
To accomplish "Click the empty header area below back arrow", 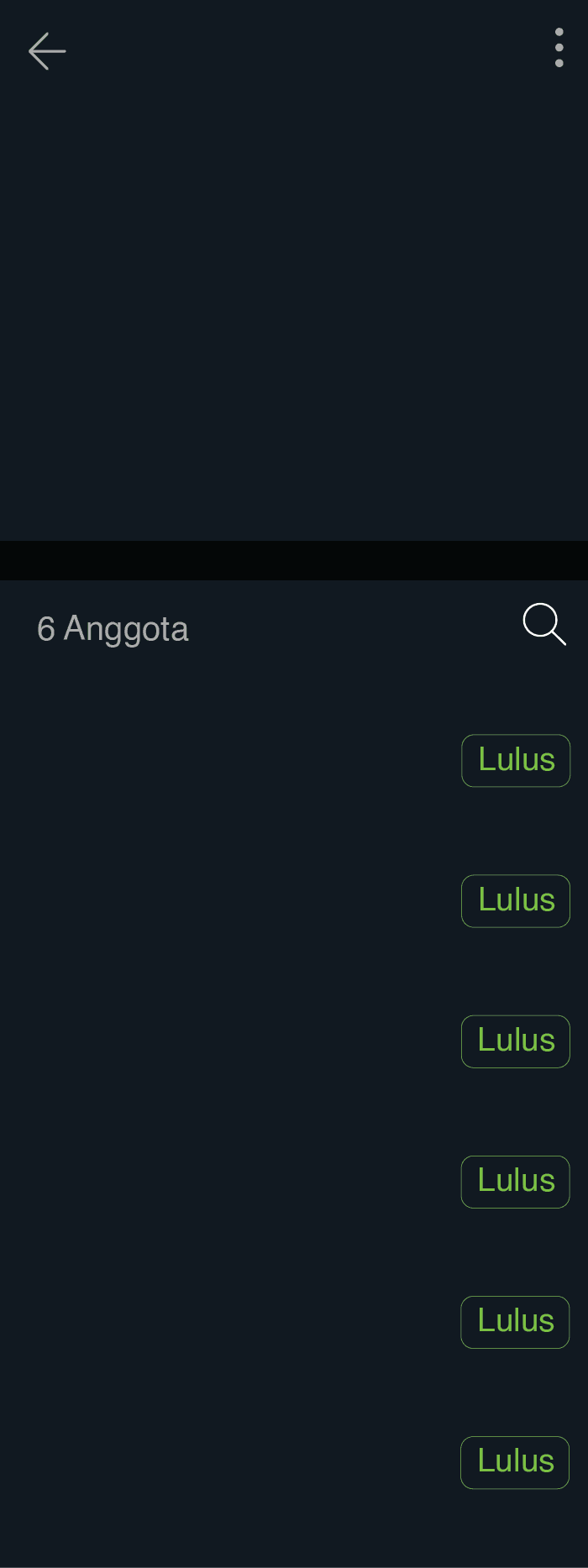I will (294, 311).
